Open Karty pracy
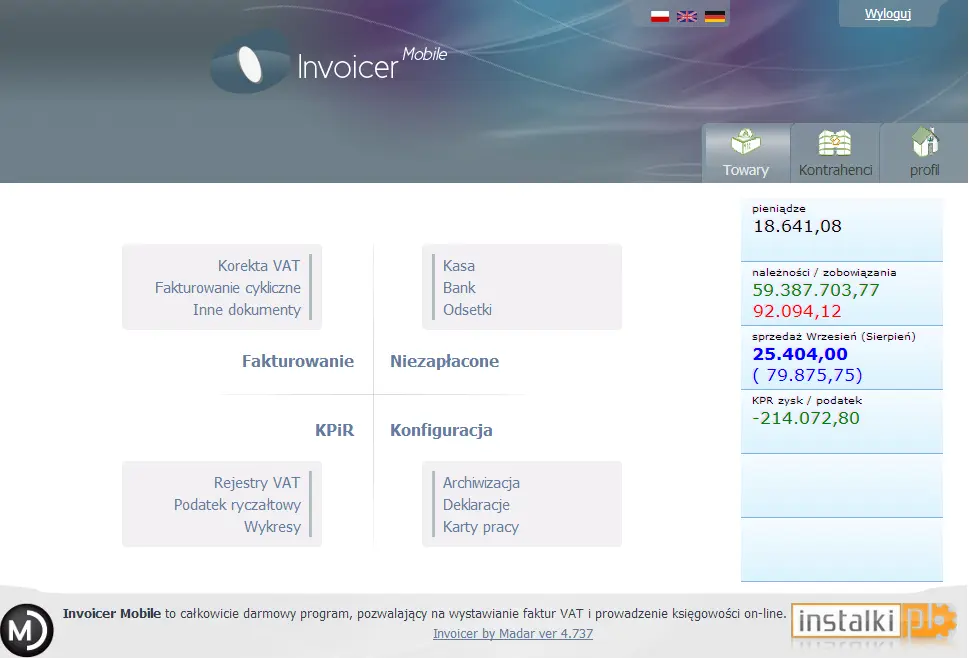The width and height of the screenshot is (969, 658). click(480, 527)
